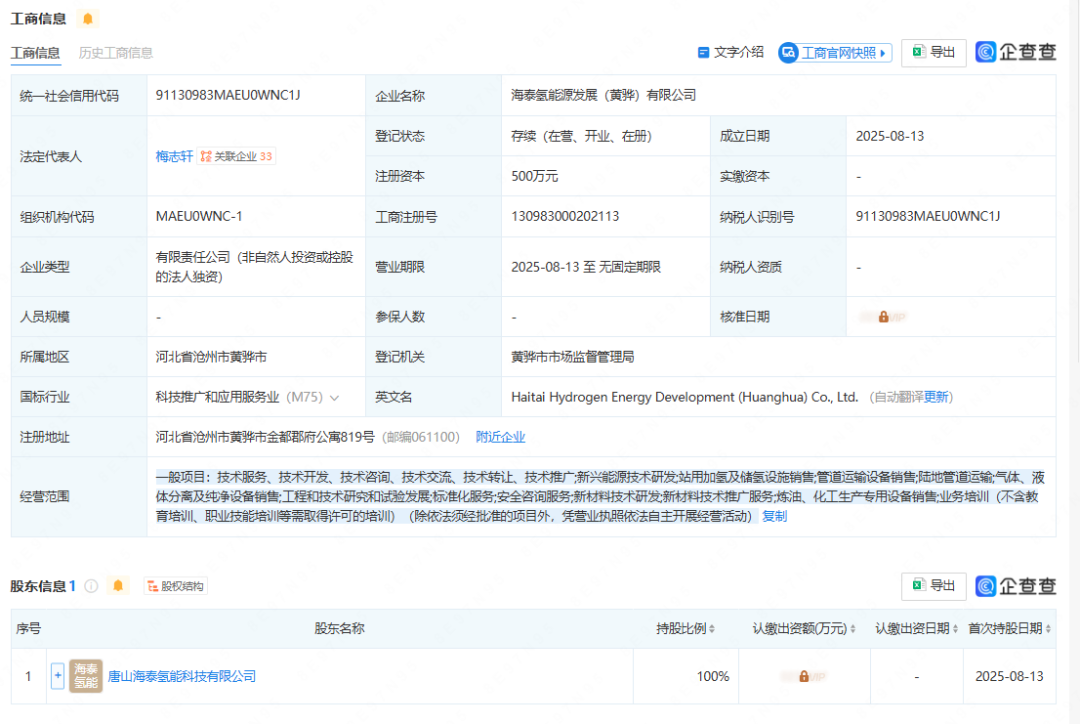This screenshot has height=724, width=1080.
Task: Click the VIP lock in 认缴出资额 shareholder cell
Action: [x=804, y=676]
